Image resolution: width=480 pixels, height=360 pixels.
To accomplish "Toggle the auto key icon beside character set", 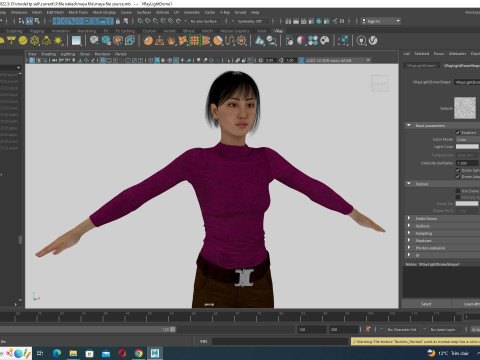I will pyautogui.click(x=368, y=329).
